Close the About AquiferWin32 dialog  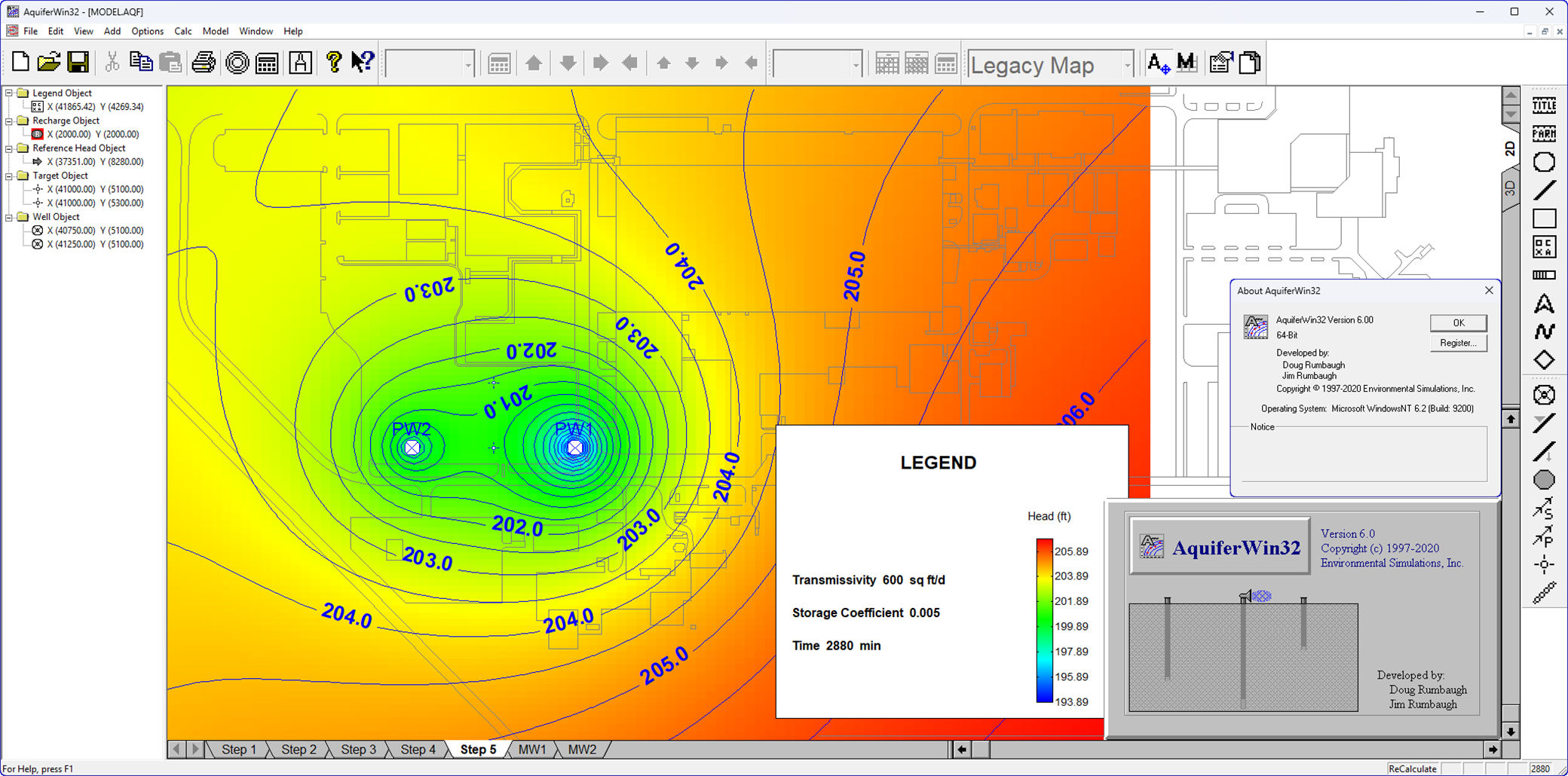pos(1489,290)
